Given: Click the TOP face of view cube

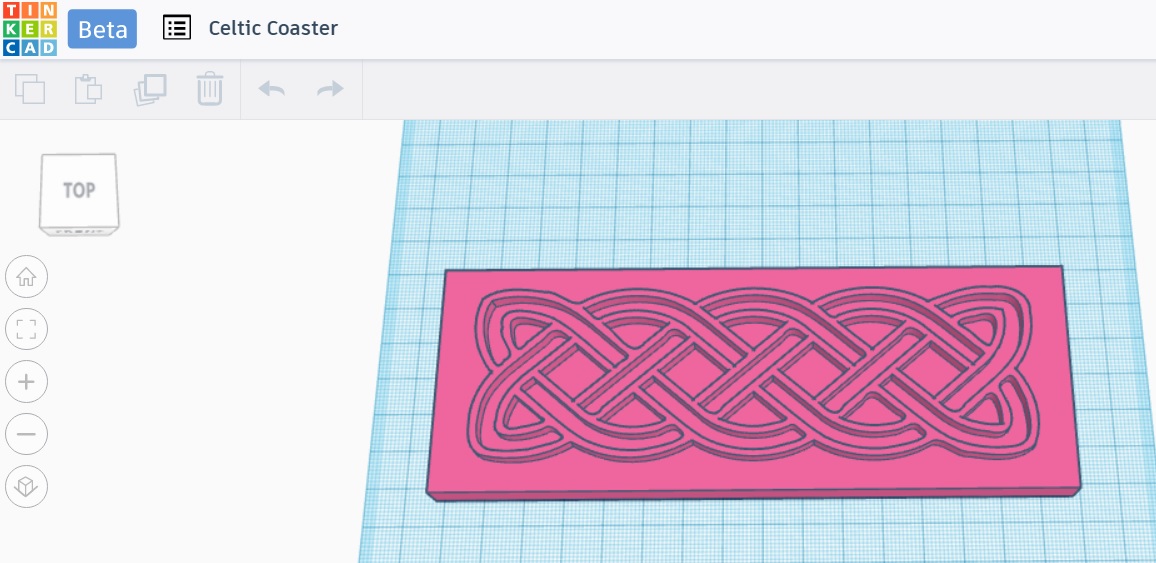Looking at the screenshot, I should [79, 190].
